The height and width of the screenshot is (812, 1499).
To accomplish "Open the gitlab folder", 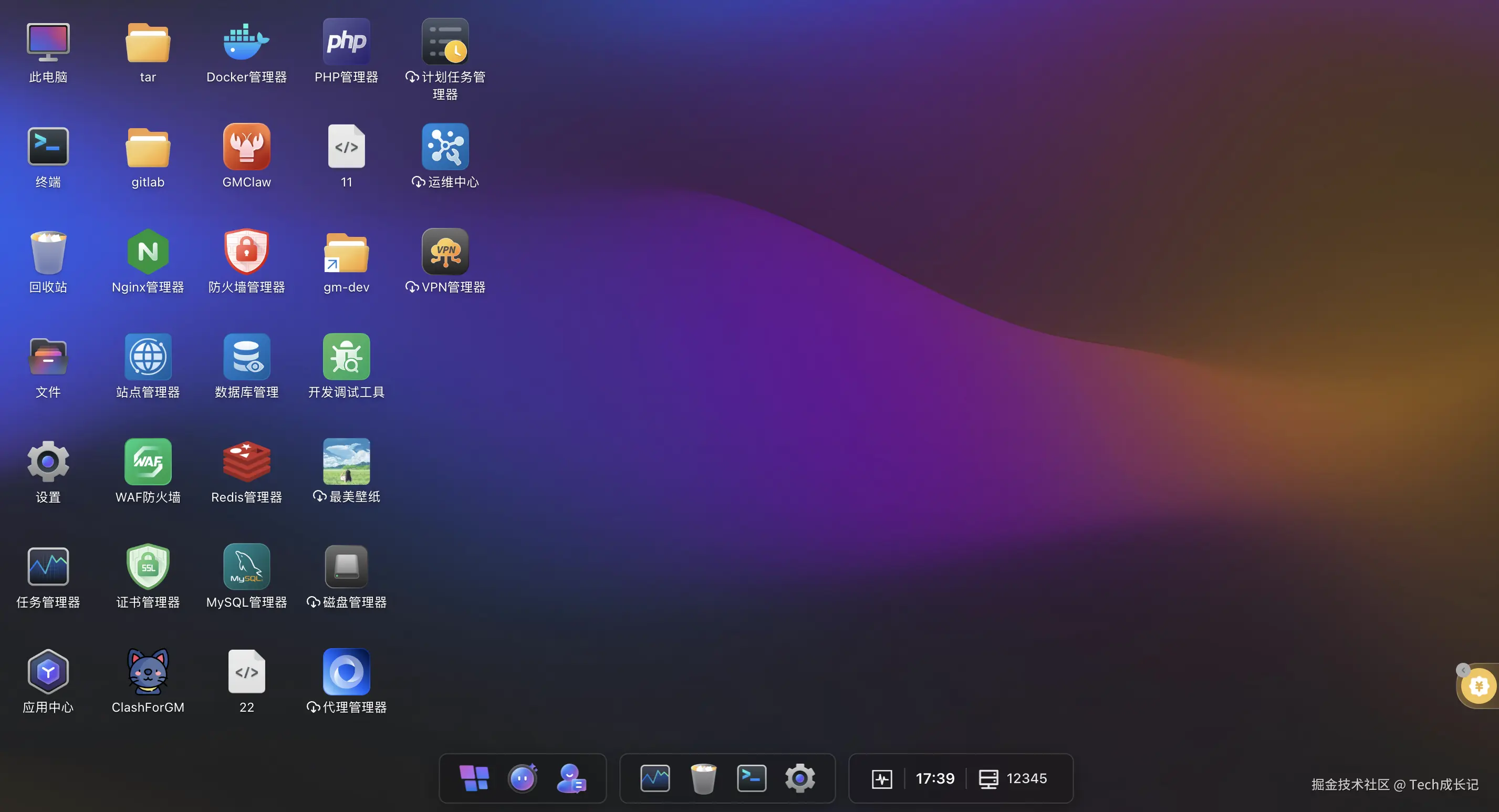I will 148,147.
